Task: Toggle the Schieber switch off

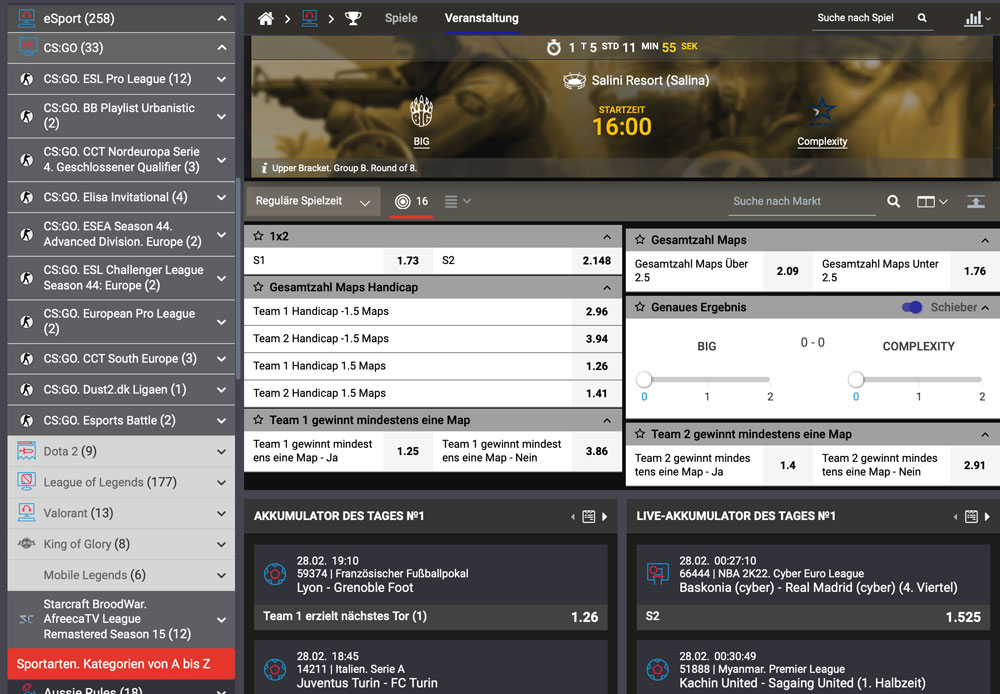Action: pos(911,308)
